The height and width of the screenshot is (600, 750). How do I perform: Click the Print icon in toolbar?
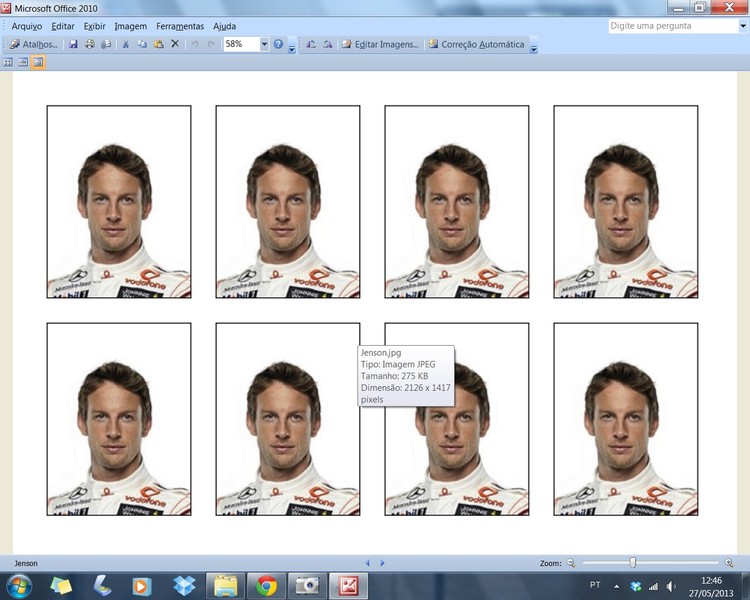90,45
